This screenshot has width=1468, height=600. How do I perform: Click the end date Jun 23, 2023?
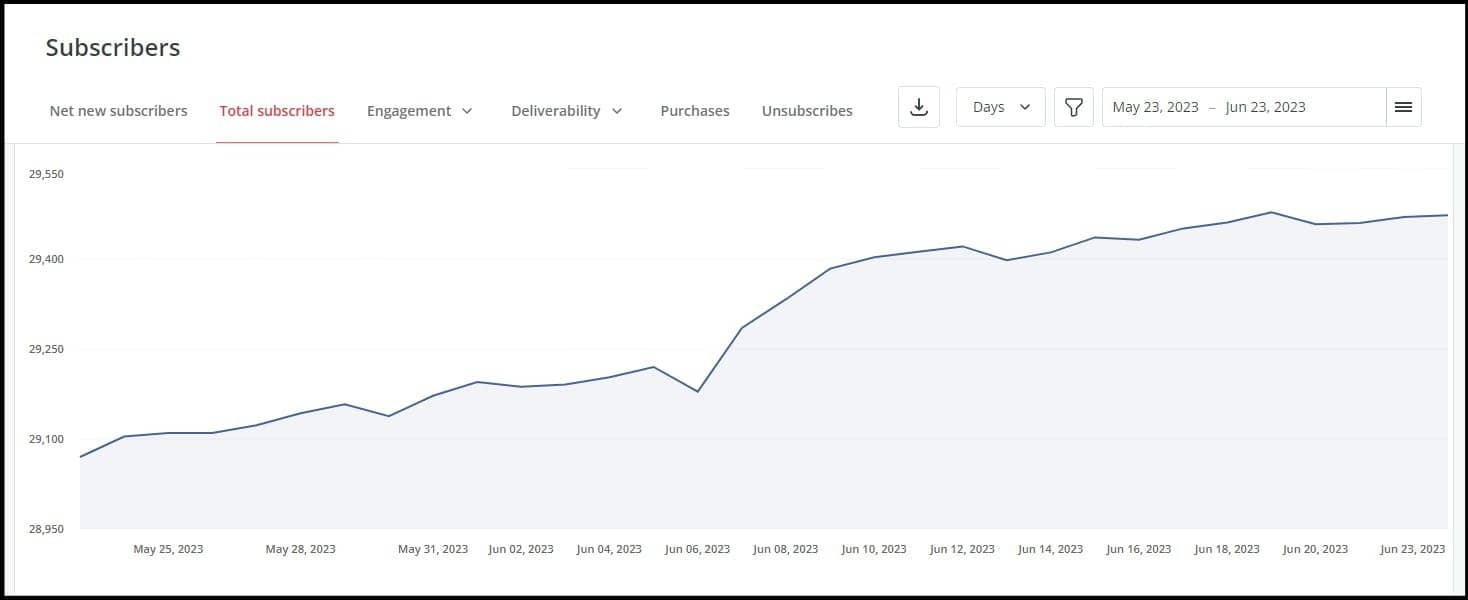tap(1265, 107)
